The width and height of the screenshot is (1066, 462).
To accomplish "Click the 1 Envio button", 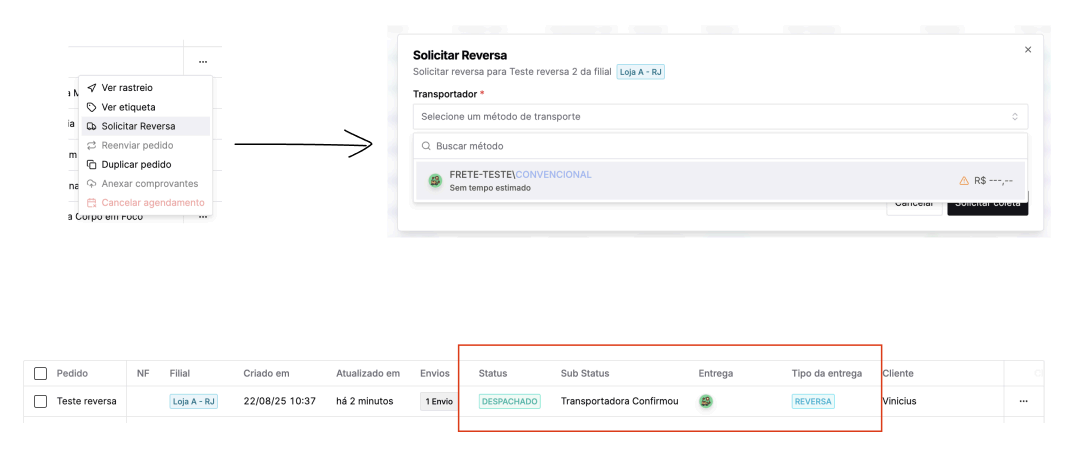I will pos(439,402).
